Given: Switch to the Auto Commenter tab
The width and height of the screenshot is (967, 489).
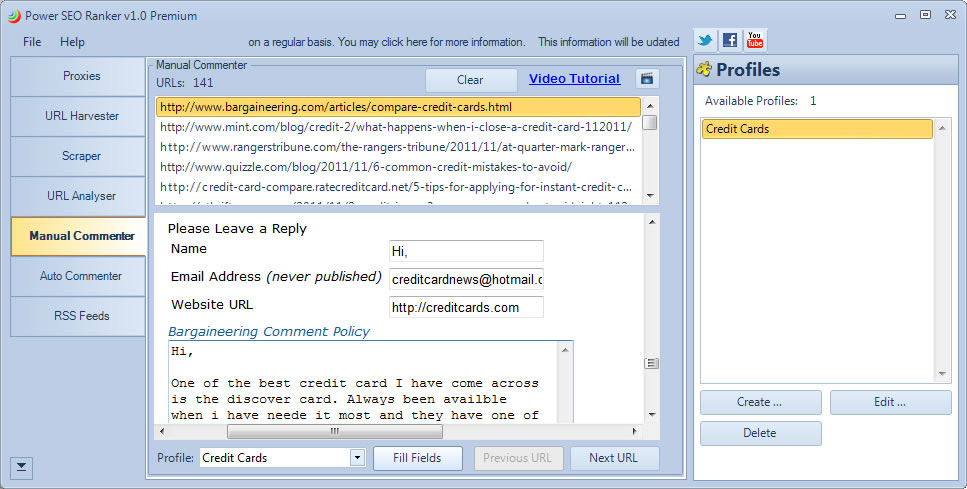Looking at the screenshot, I should [x=78, y=276].
